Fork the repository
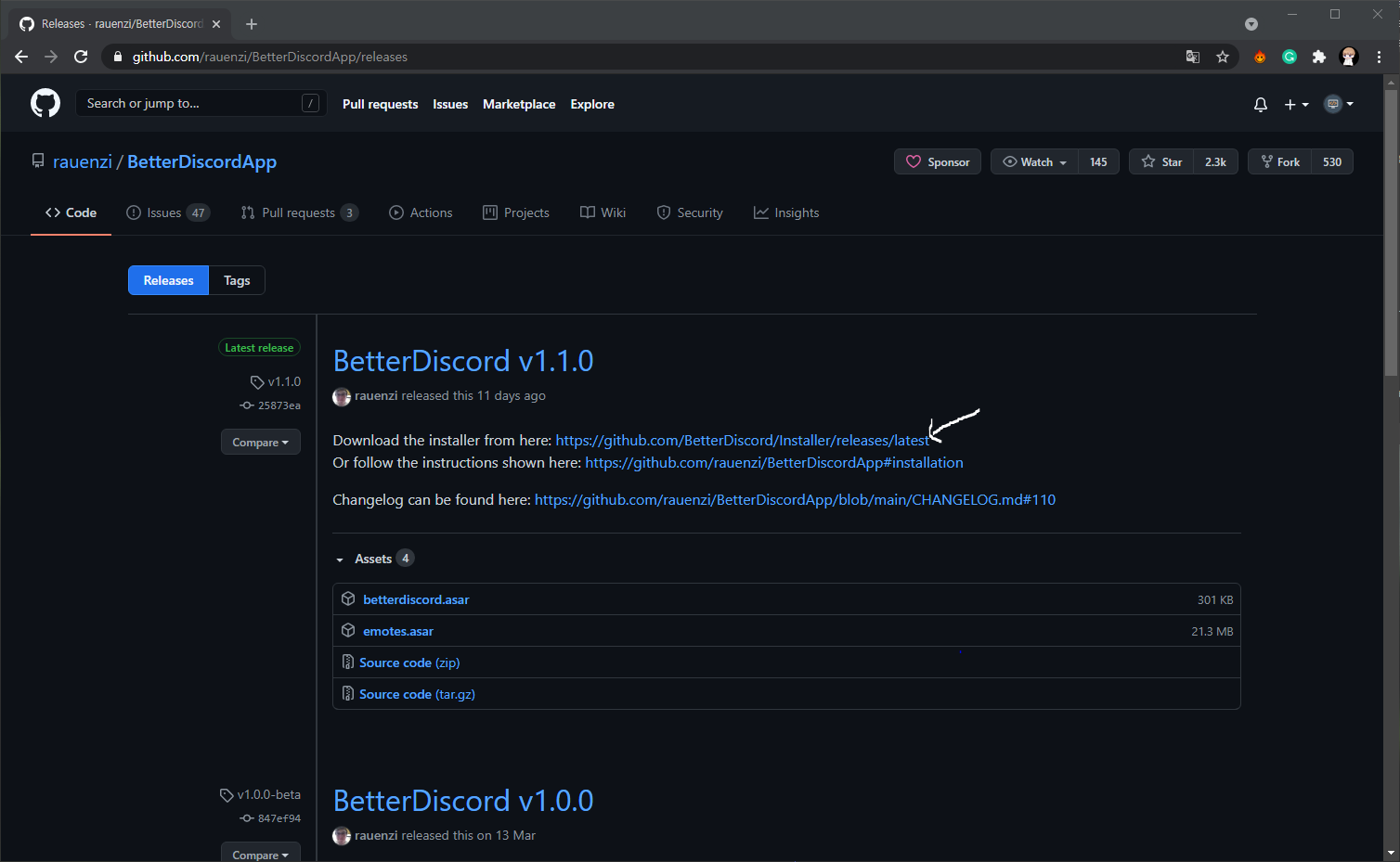The width and height of the screenshot is (1400, 862). (1279, 161)
